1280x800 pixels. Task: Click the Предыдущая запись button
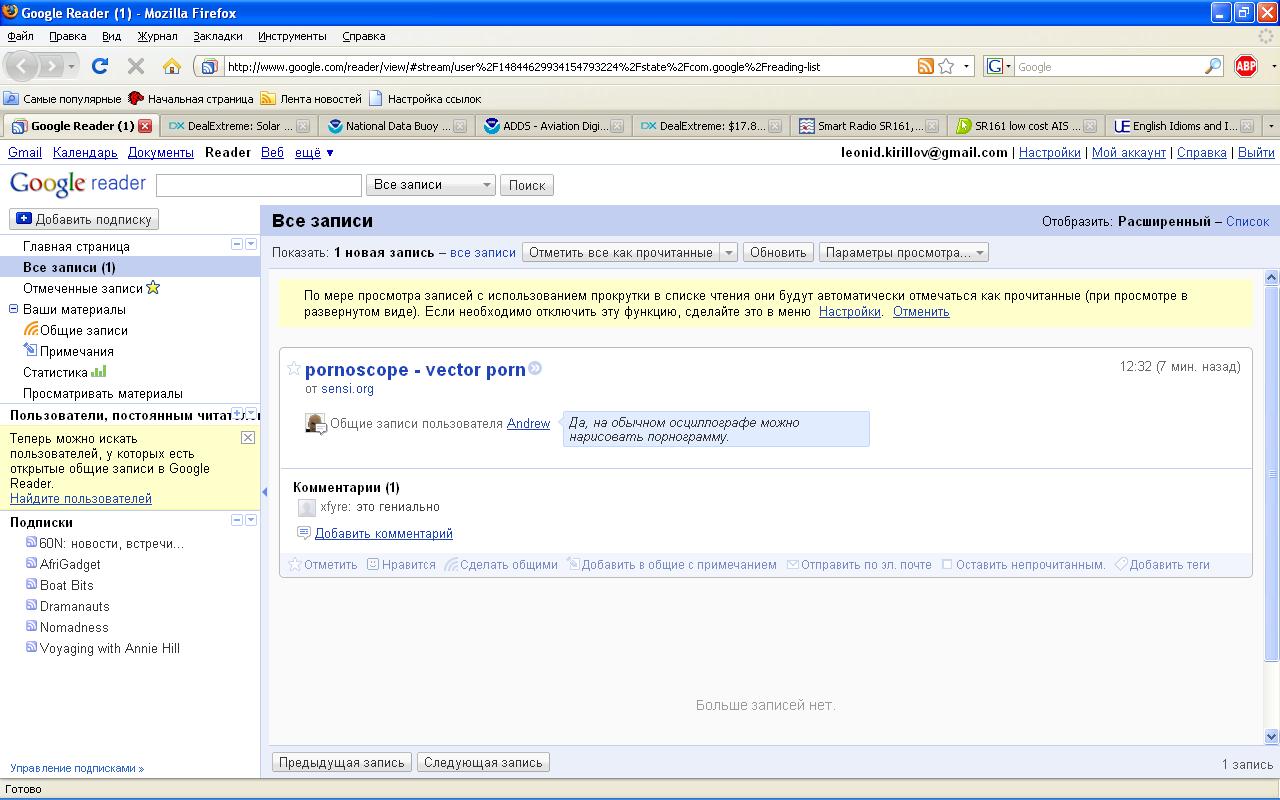[341, 762]
